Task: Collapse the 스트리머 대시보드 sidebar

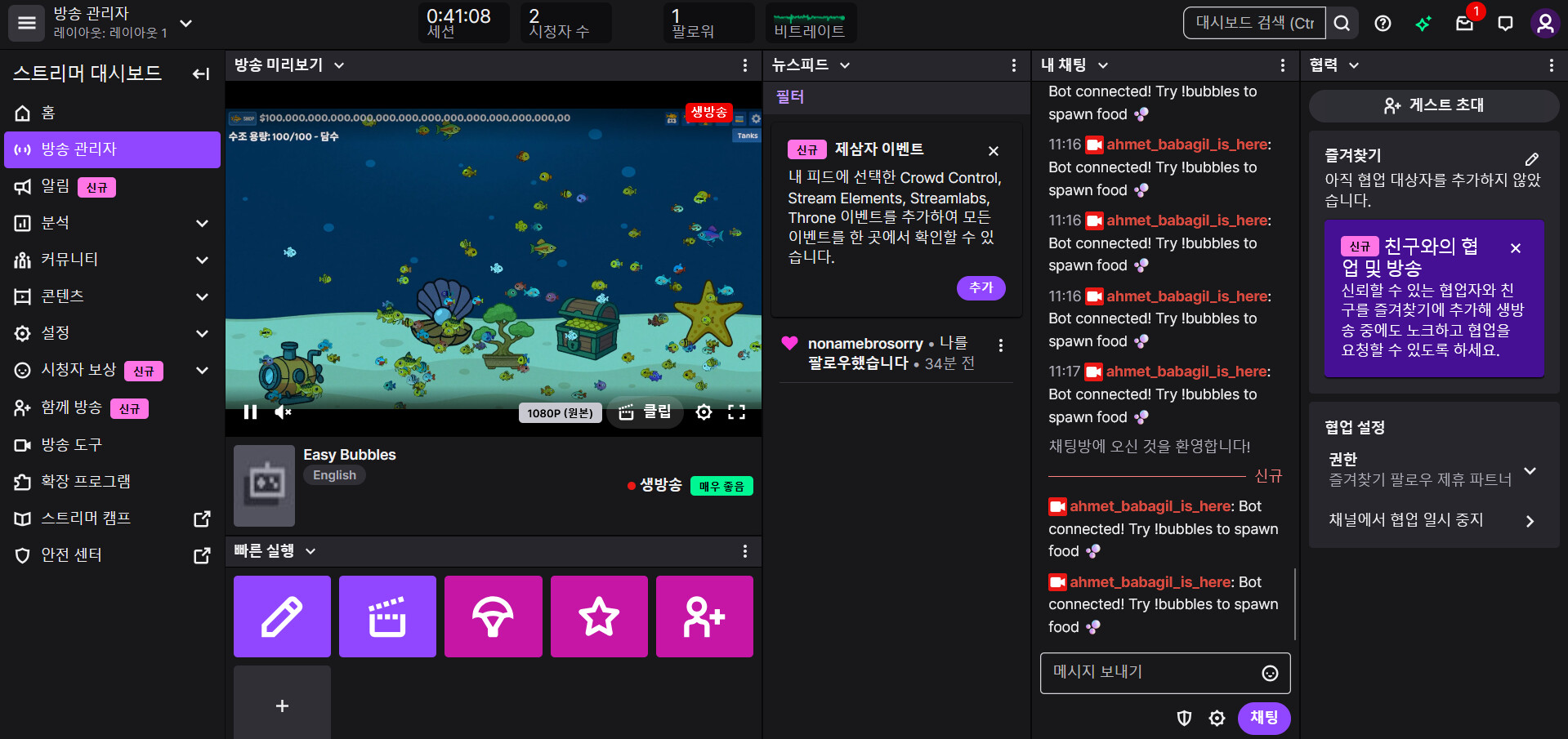Action: pos(201,74)
